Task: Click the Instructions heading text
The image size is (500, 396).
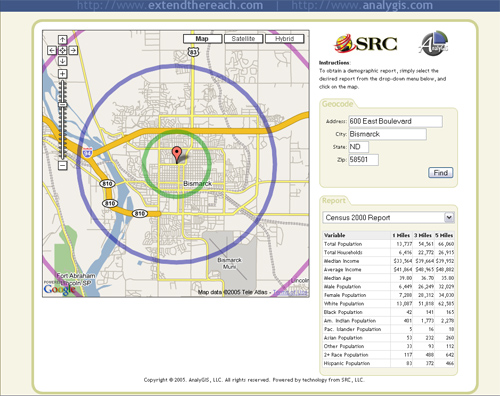Action: [334, 63]
